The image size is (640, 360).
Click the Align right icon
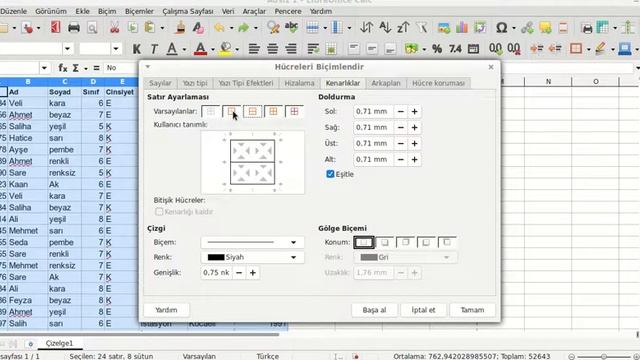(x=291, y=49)
